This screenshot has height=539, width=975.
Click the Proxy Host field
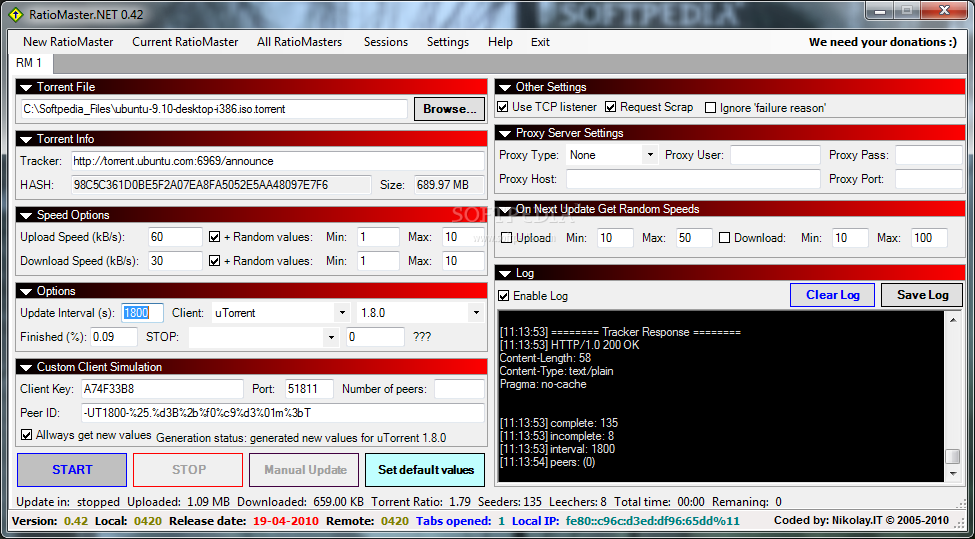click(693, 179)
